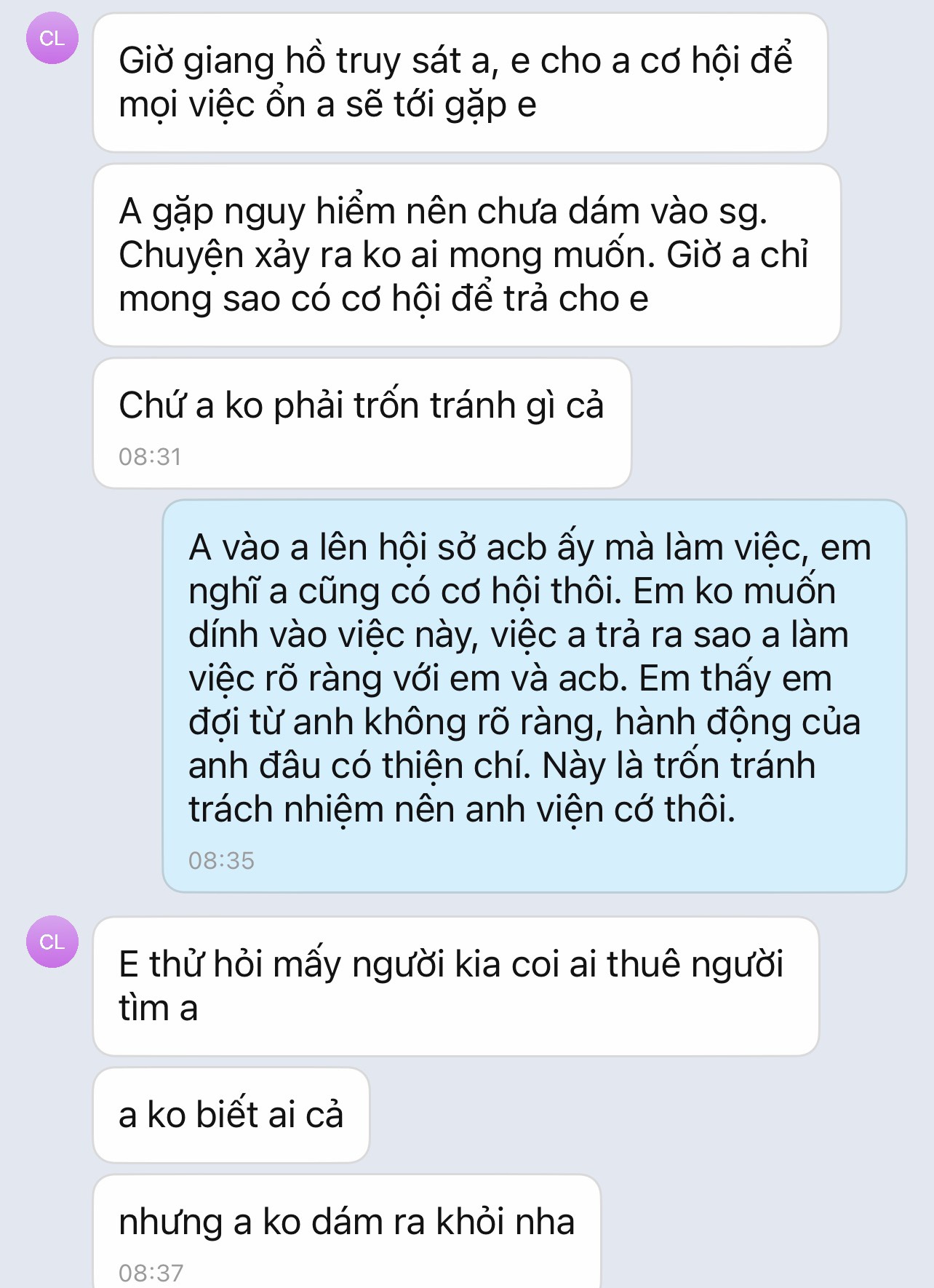The width and height of the screenshot is (934, 1288).
Task: Tap the 08:31 timestamp
Action: [150, 457]
